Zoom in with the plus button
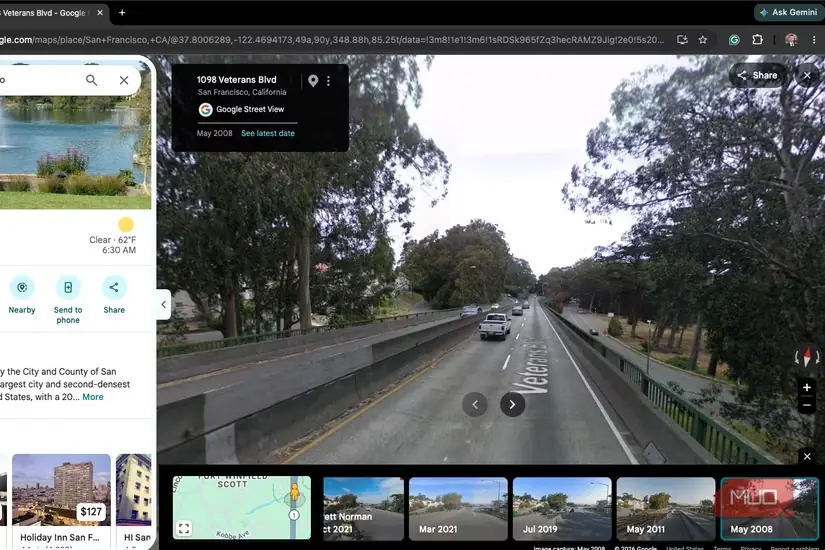The height and width of the screenshot is (550, 825). (807, 387)
